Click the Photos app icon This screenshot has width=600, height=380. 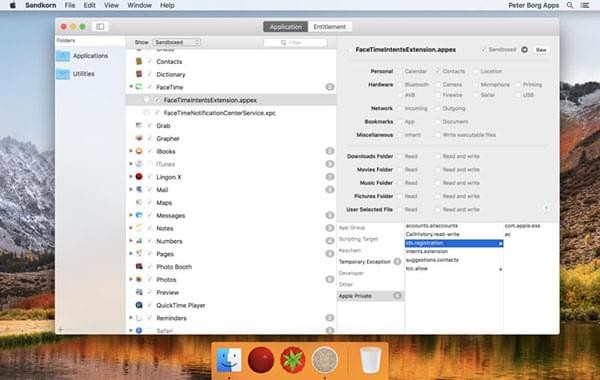point(139,279)
